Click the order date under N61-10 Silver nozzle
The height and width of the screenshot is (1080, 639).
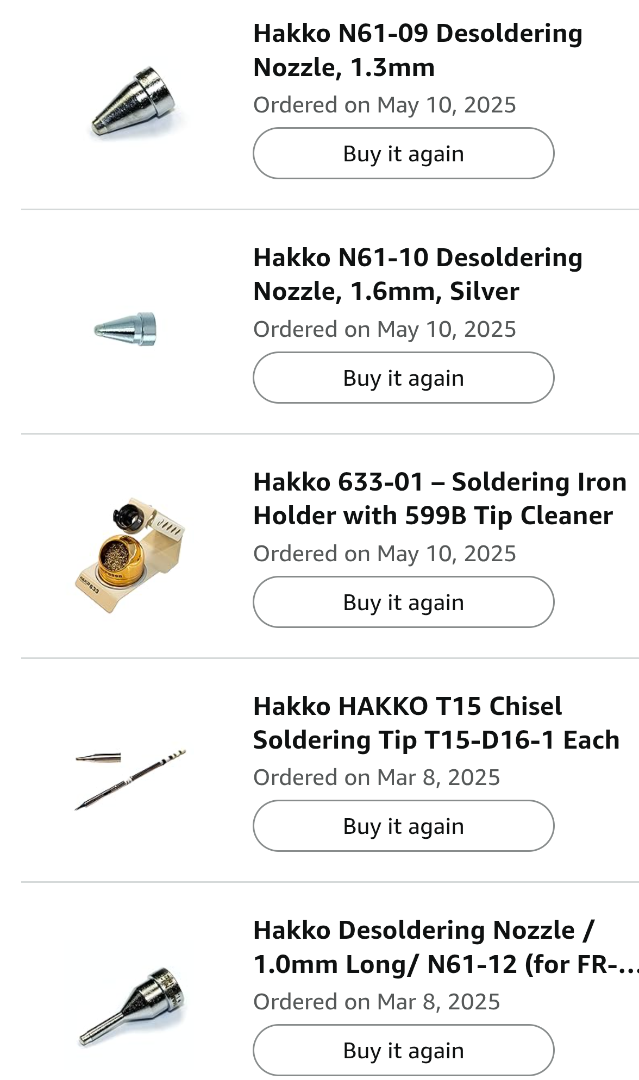pyautogui.click(x=384, y=329)
